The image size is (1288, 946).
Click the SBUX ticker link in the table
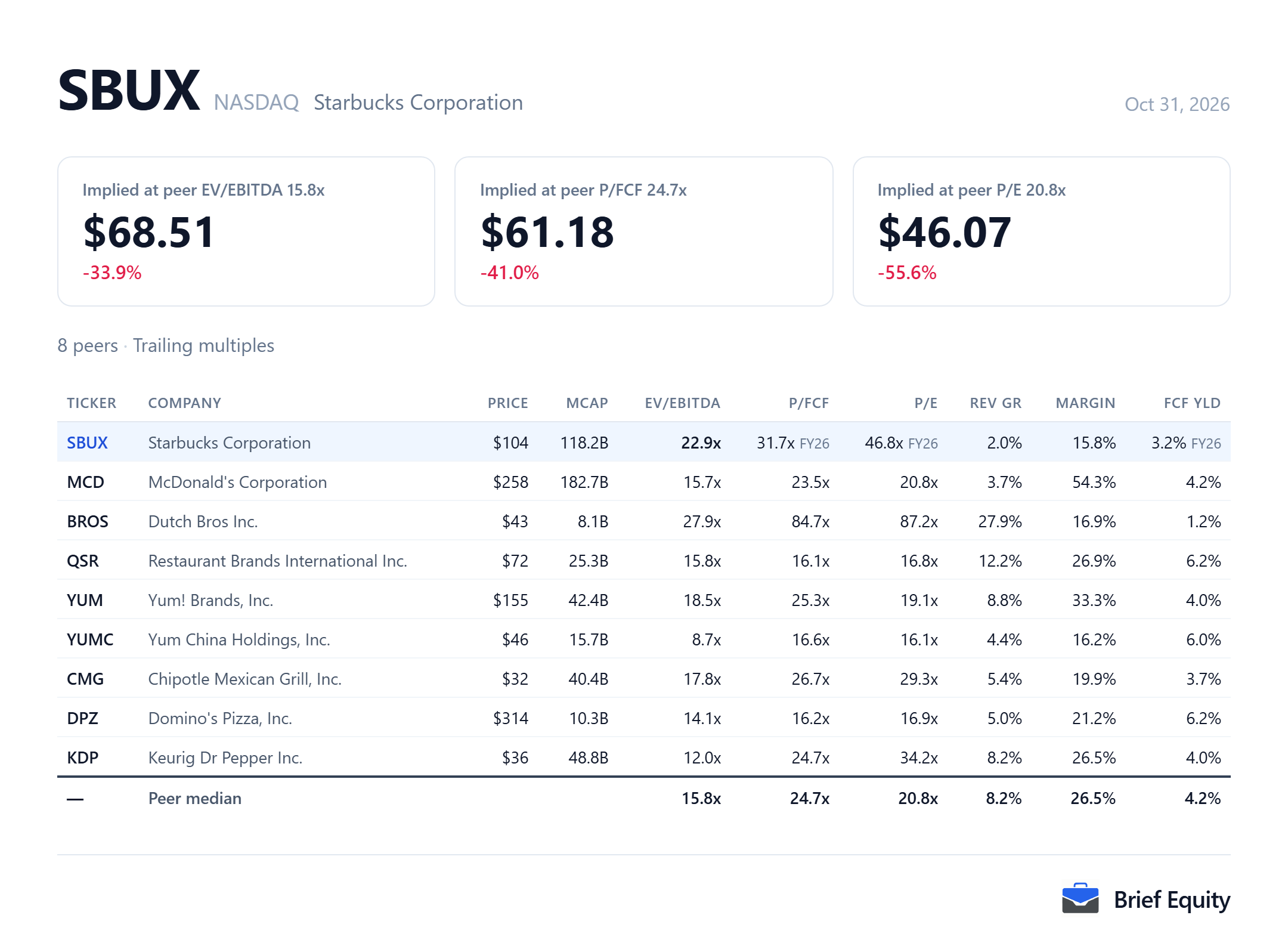87,443
